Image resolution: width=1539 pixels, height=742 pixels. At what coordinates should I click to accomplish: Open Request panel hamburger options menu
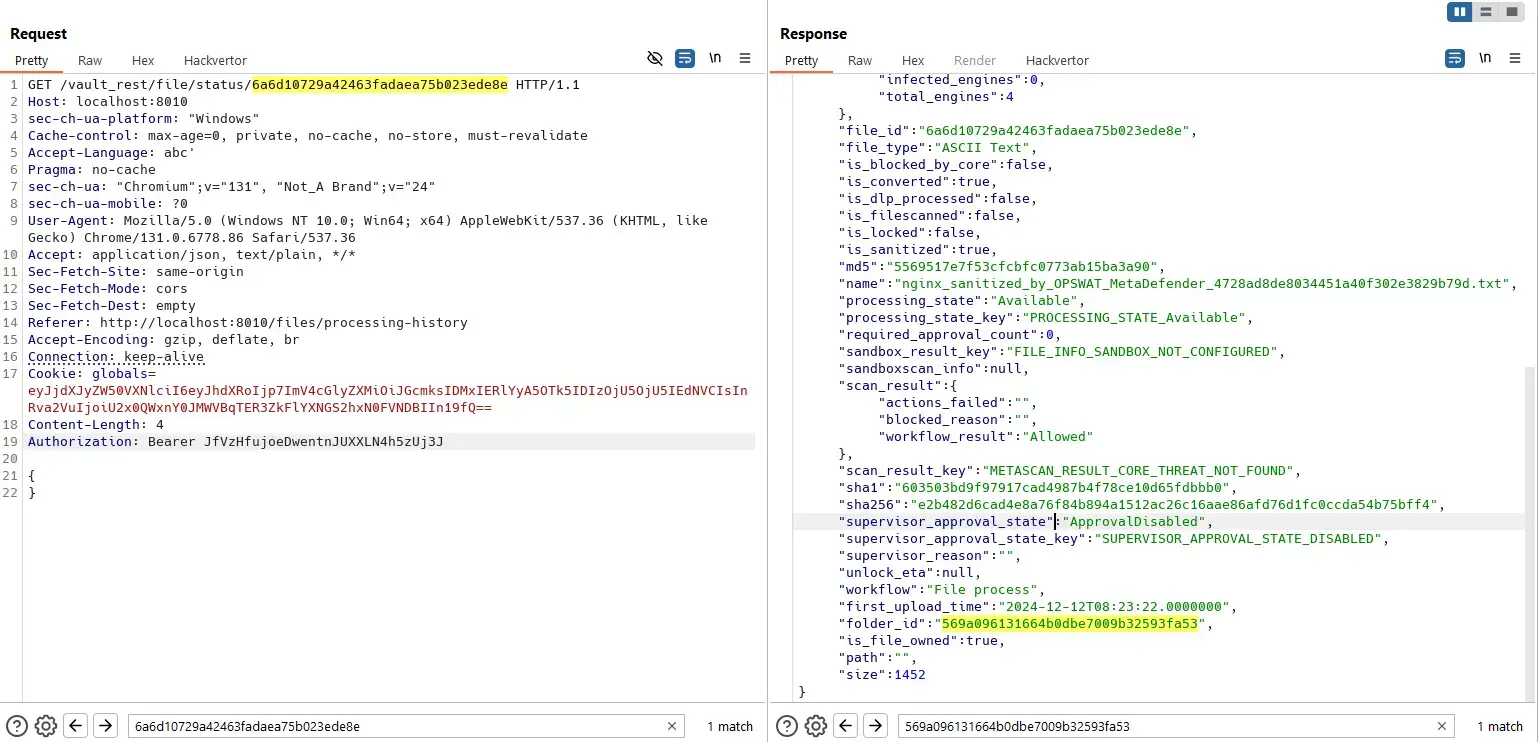point(745,59)
